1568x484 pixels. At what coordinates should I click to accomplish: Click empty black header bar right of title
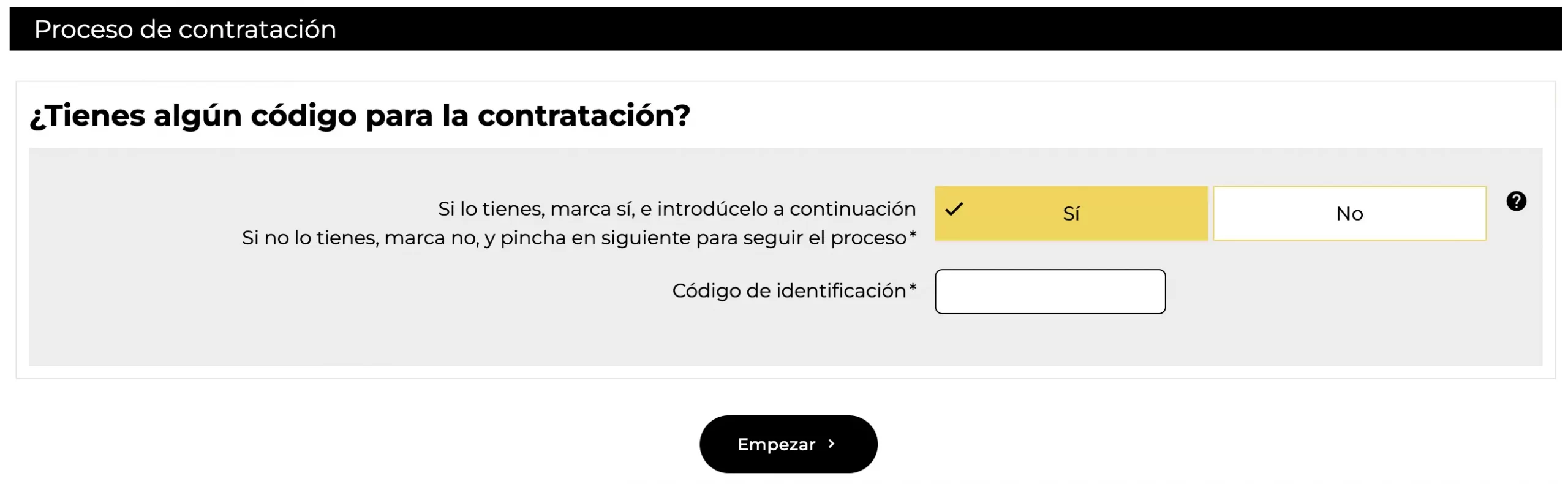point(919,29)
